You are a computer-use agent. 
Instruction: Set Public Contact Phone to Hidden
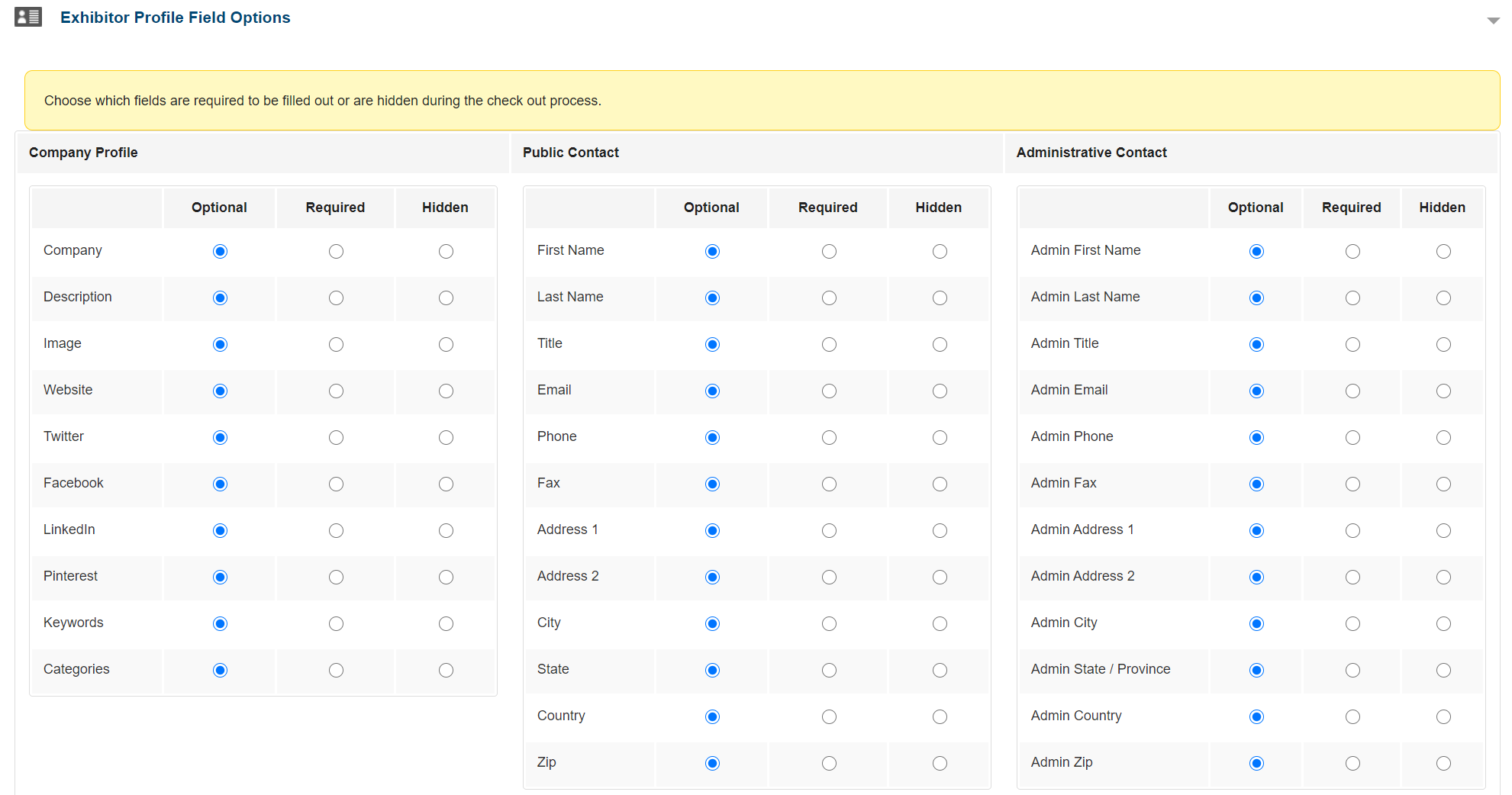click(940, 438)
